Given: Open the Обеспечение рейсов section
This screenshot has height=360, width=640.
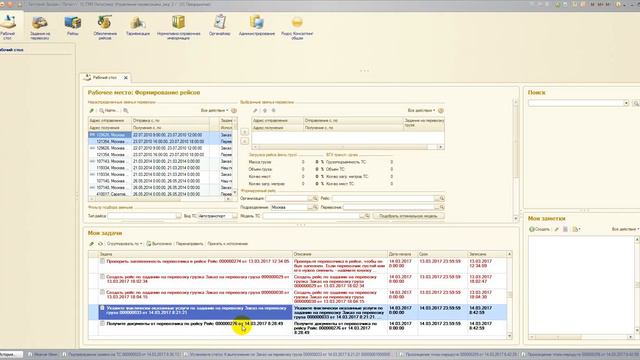Looking at the screenshot, I should [x=105, y=27].
